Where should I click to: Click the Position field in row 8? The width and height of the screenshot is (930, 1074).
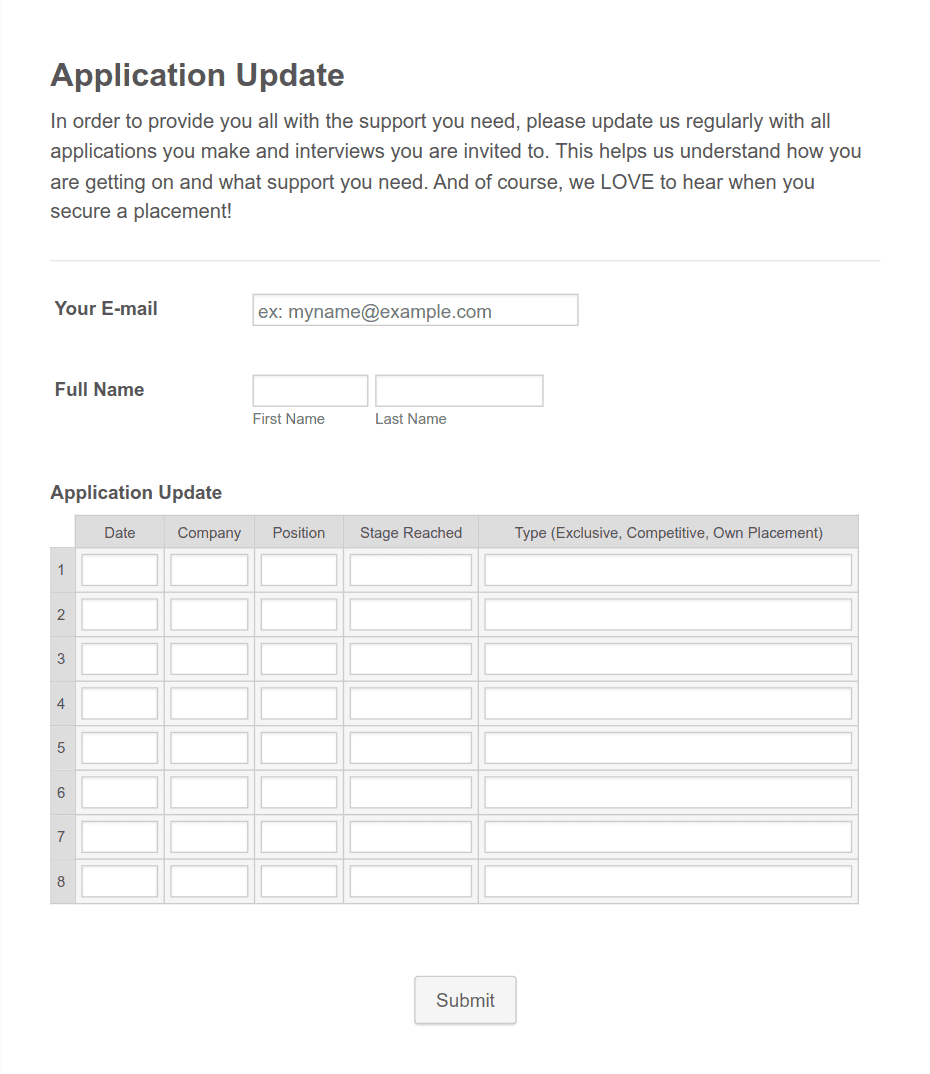coord(298,881)
